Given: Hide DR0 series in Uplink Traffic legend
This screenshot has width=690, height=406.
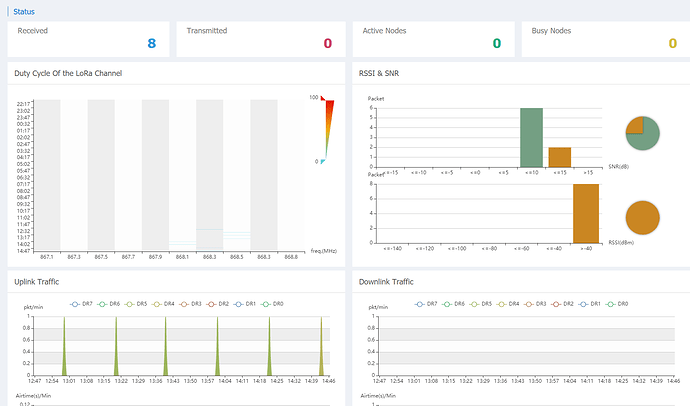Looking at the screenshot, I should coord(268,303).
